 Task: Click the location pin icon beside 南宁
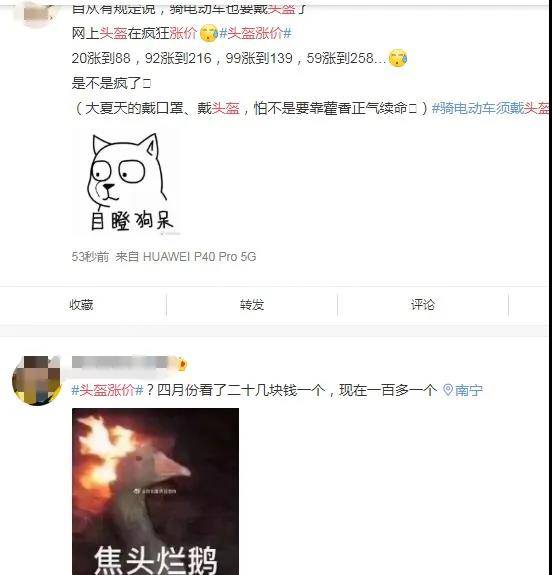448,390
